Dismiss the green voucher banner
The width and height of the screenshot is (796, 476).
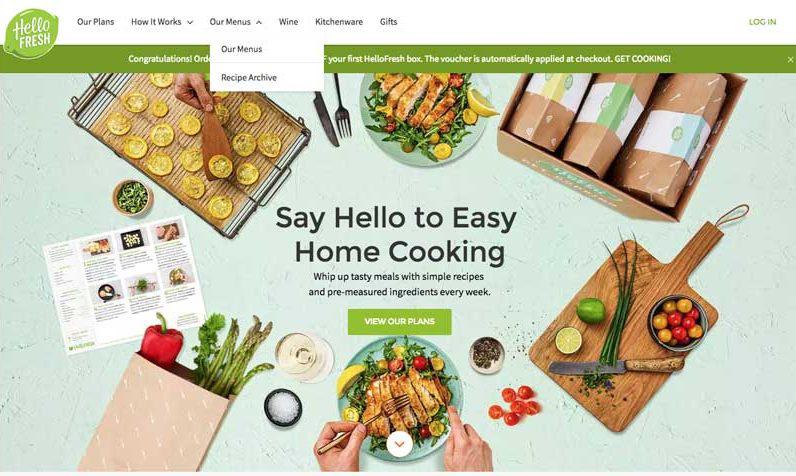coord(790,59)
